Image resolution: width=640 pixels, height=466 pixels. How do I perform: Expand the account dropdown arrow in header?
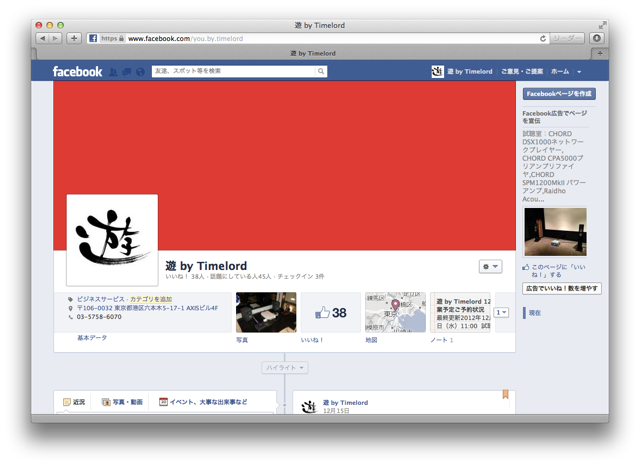579,72
